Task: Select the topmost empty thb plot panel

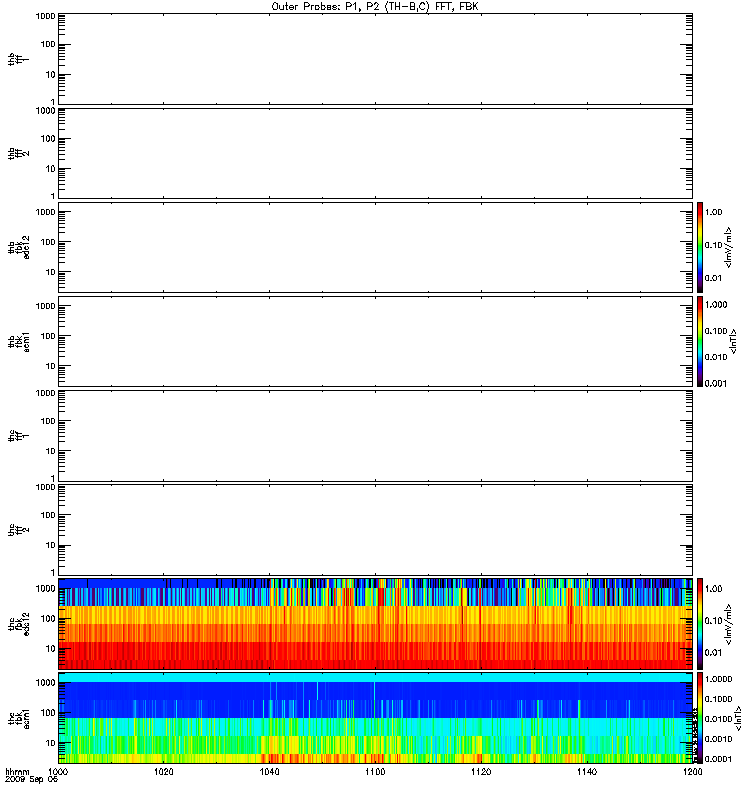Action: tap(374, 58)
